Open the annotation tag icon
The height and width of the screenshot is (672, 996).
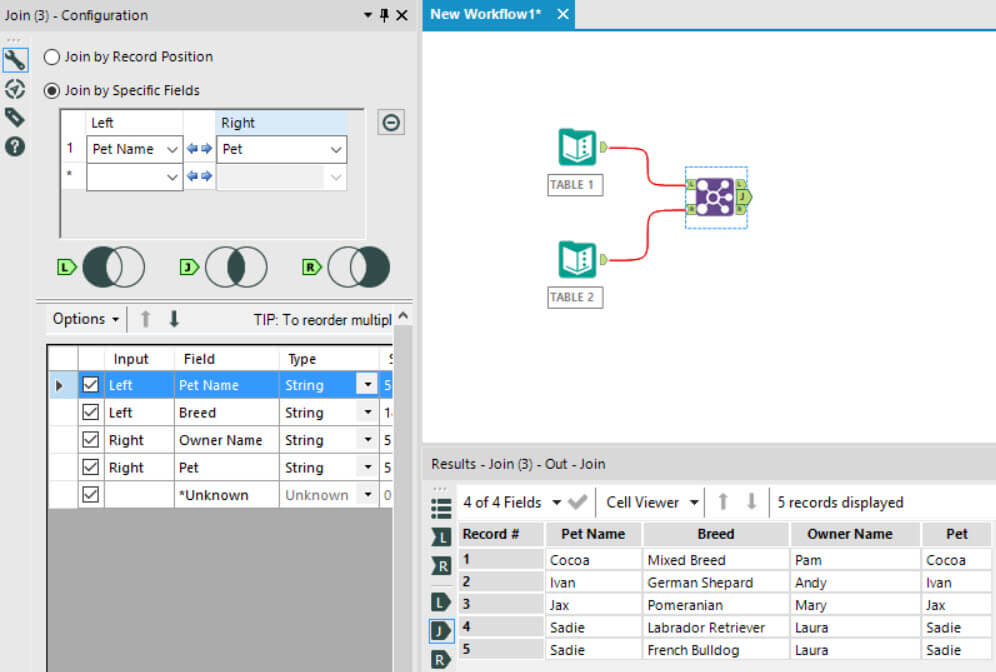pyautogui.click(x=15, y=117)
